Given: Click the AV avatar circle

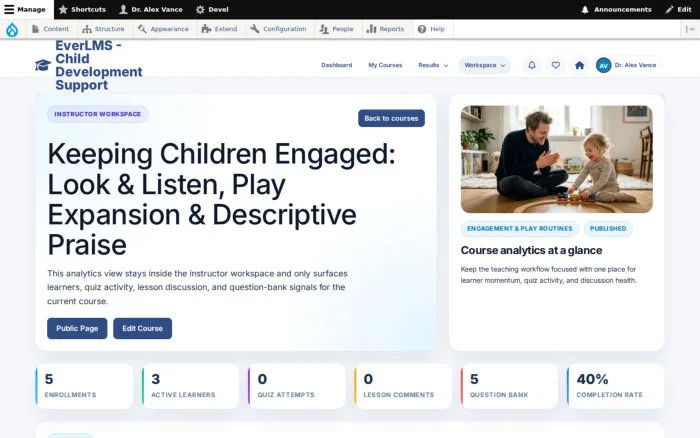Looking at the screenshot, I should 603,65.
